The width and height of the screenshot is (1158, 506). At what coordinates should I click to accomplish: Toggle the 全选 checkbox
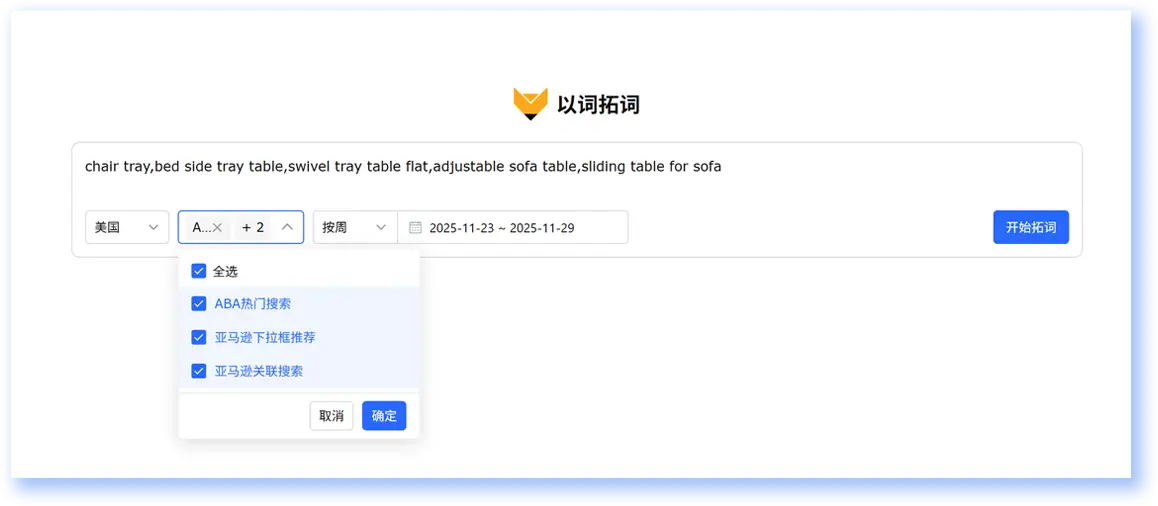199,271
